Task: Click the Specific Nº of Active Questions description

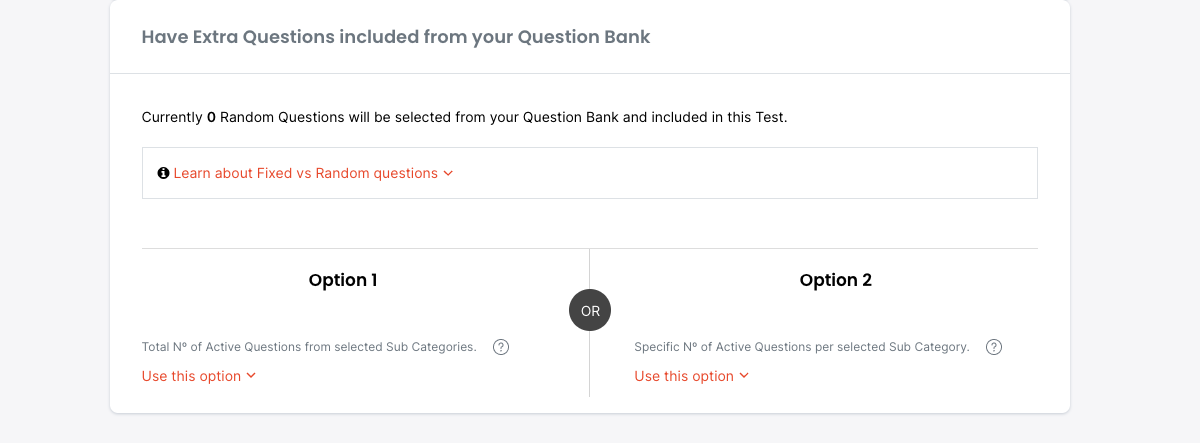Action: 802,347
